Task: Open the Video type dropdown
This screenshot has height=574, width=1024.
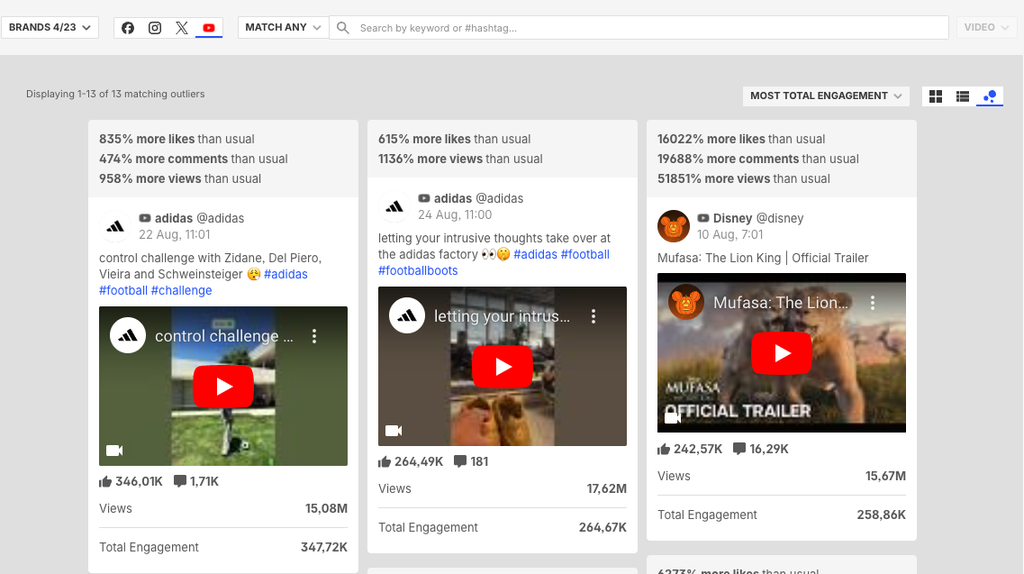Action: (986, 27)
